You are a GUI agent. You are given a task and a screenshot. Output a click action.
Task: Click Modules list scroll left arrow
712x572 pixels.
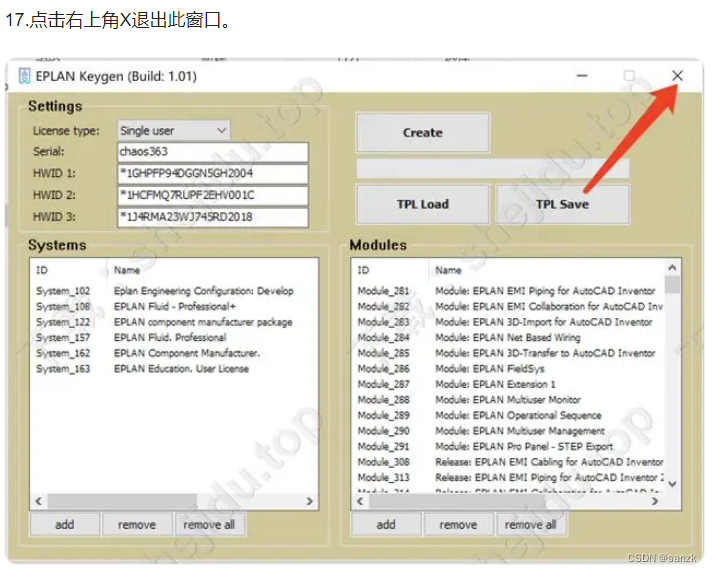360,501
